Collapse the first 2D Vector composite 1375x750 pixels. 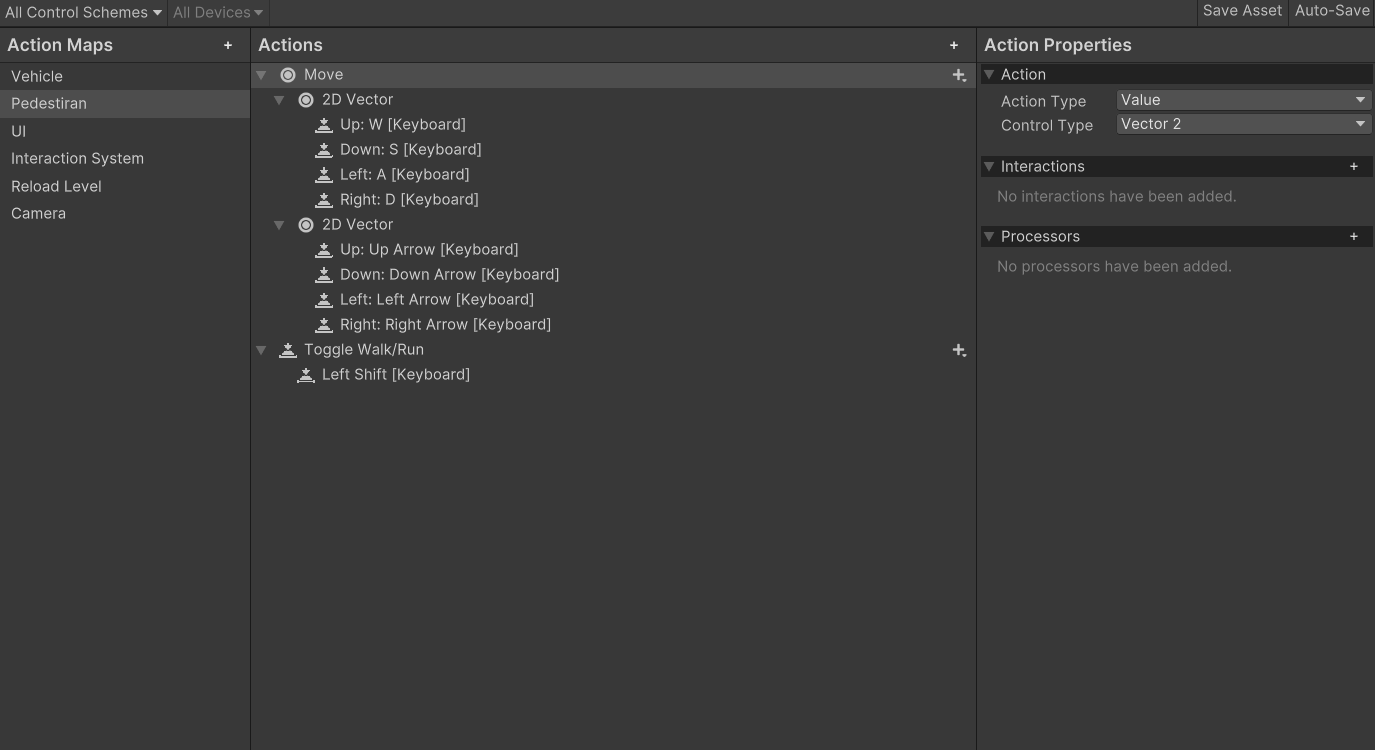[279, 100]
